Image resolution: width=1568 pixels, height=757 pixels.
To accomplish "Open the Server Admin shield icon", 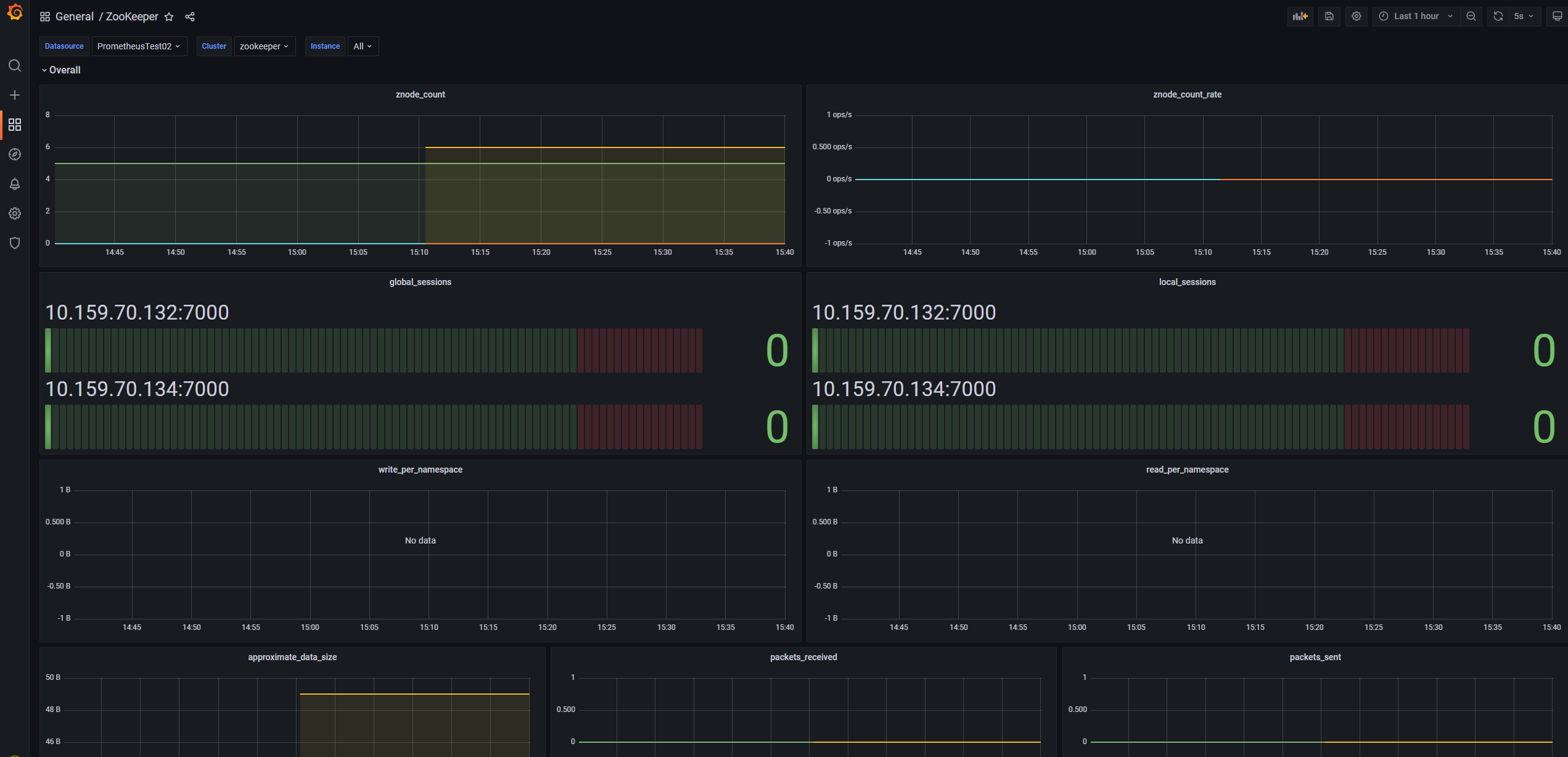I will tap(15, 243).
